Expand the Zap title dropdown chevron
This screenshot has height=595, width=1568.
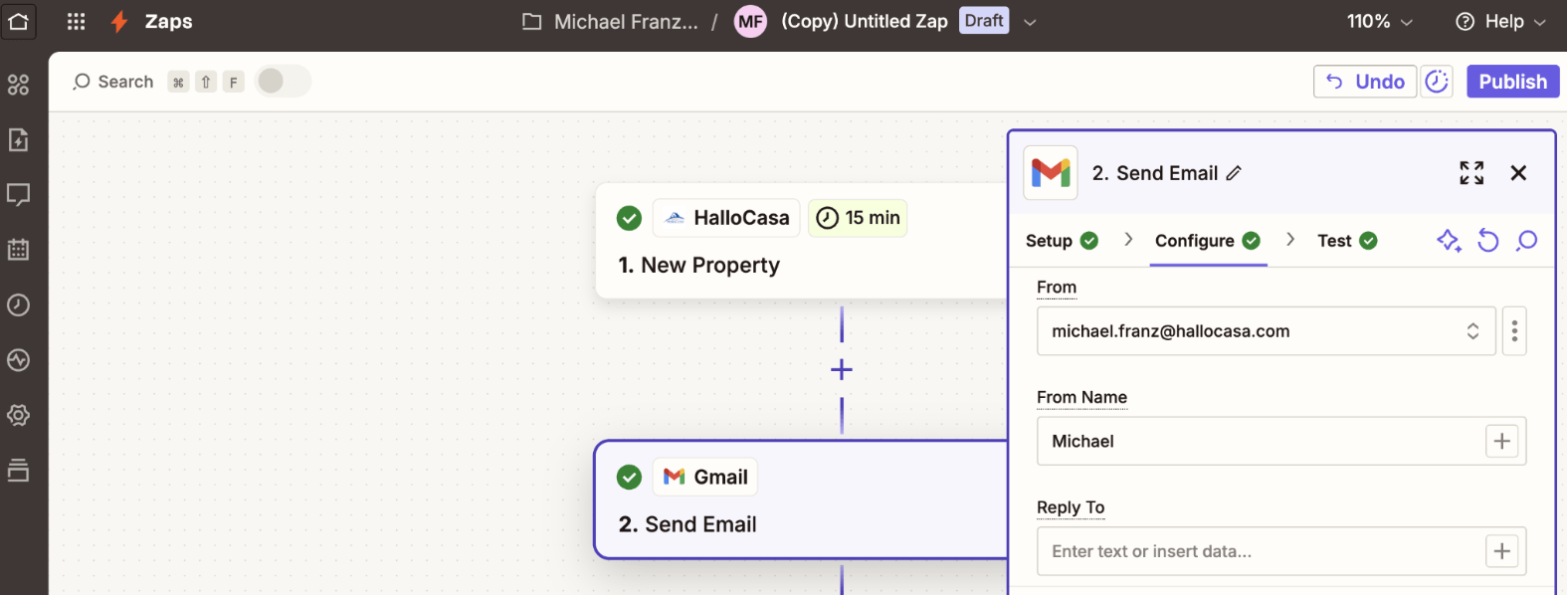pos(1030,22)
